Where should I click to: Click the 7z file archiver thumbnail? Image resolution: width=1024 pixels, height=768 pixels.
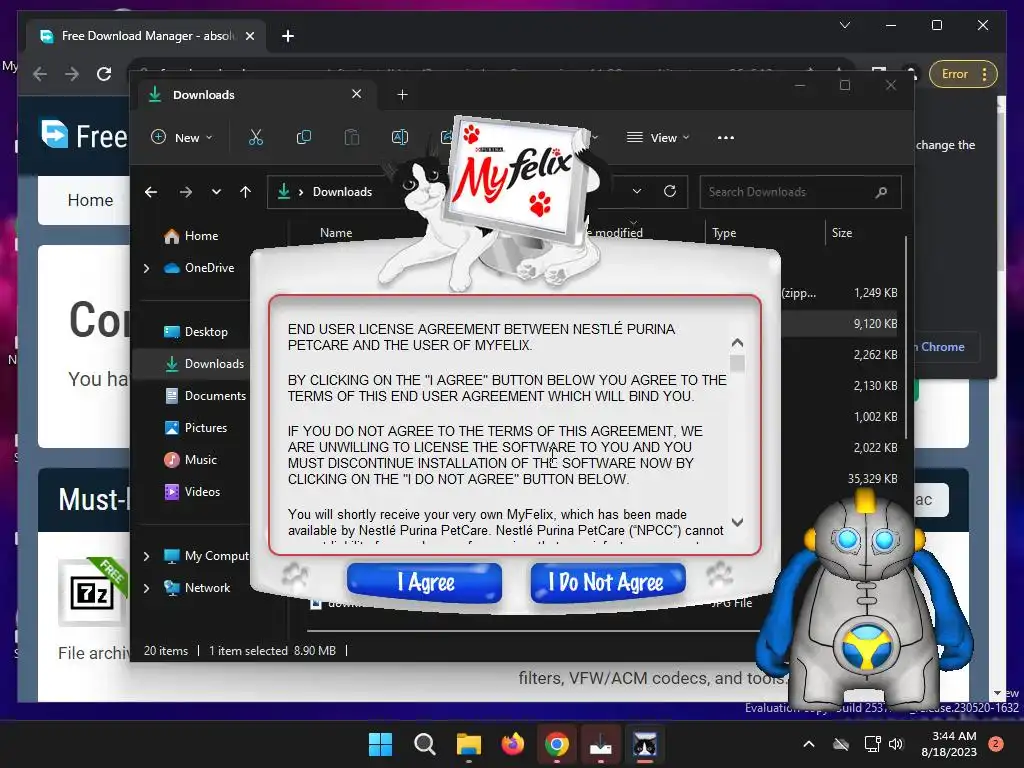tap(93, 592)
